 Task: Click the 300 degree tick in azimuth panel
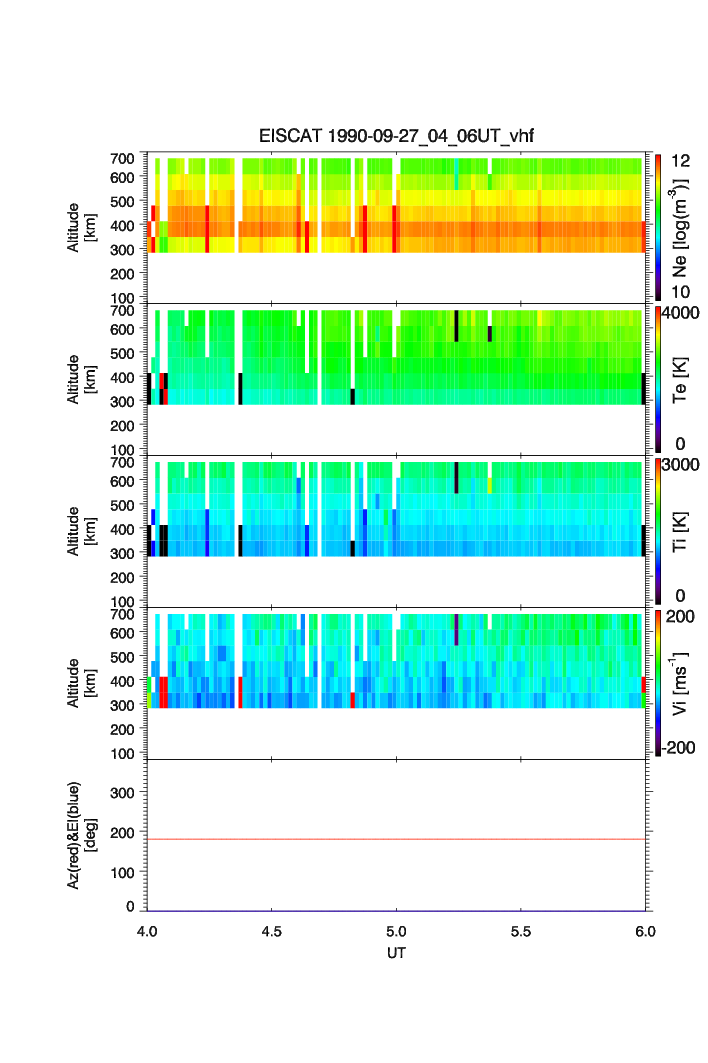coord(122,792)
